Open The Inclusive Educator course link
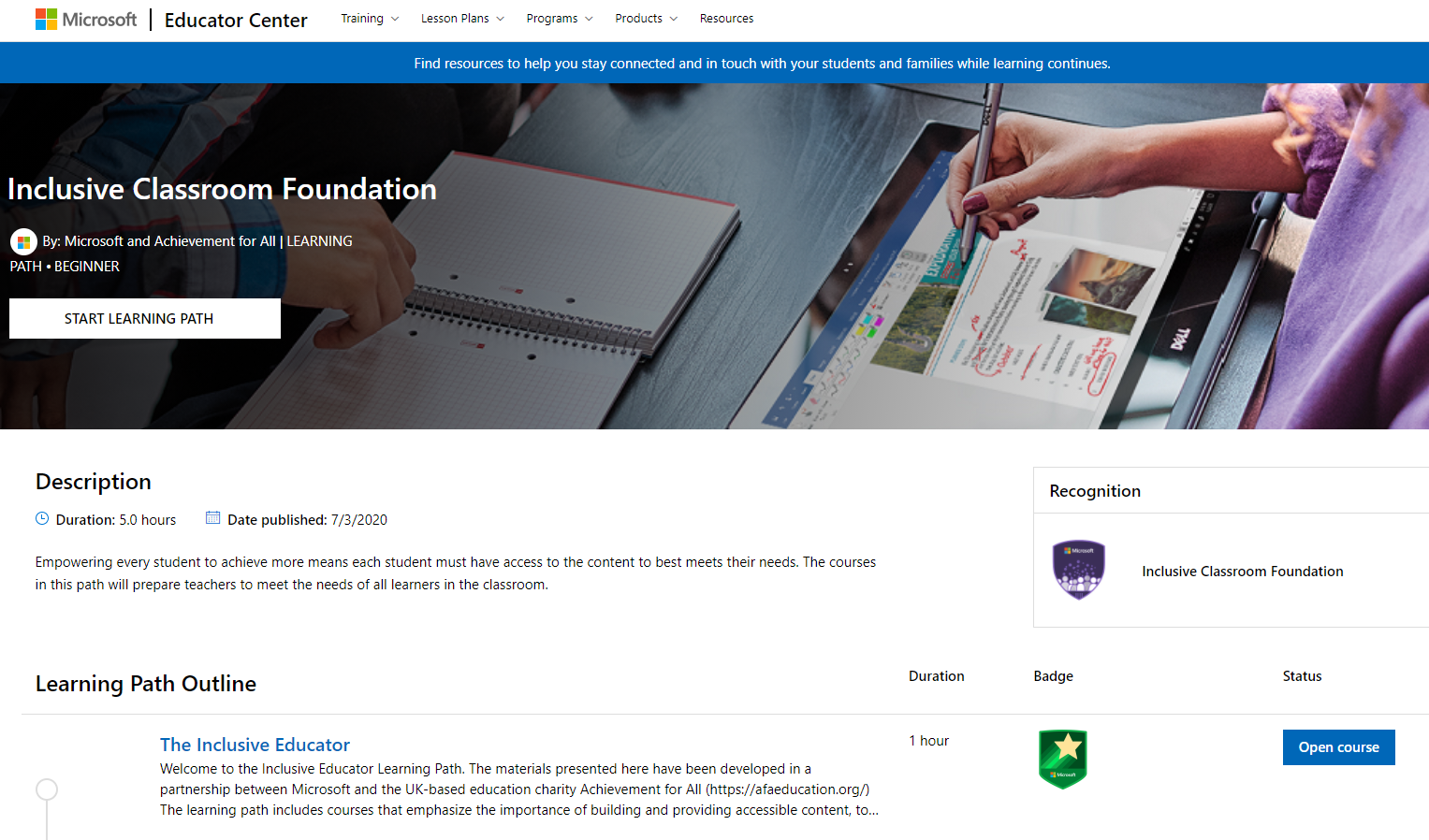The height and width of the screenshot is (840, 1429). (255, 745)
